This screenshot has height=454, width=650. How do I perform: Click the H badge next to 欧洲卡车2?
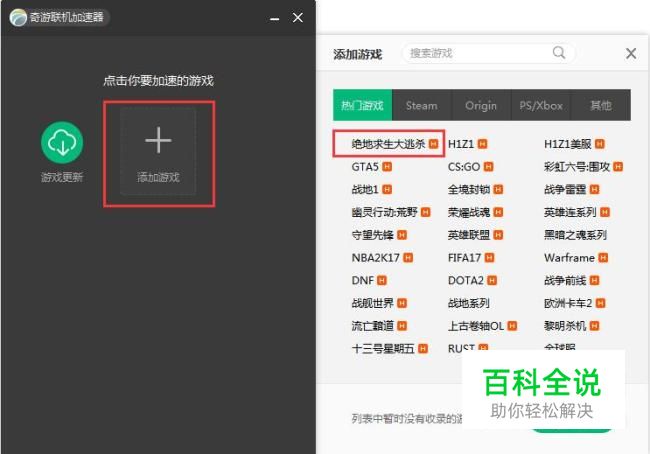[x=601, y=303]
